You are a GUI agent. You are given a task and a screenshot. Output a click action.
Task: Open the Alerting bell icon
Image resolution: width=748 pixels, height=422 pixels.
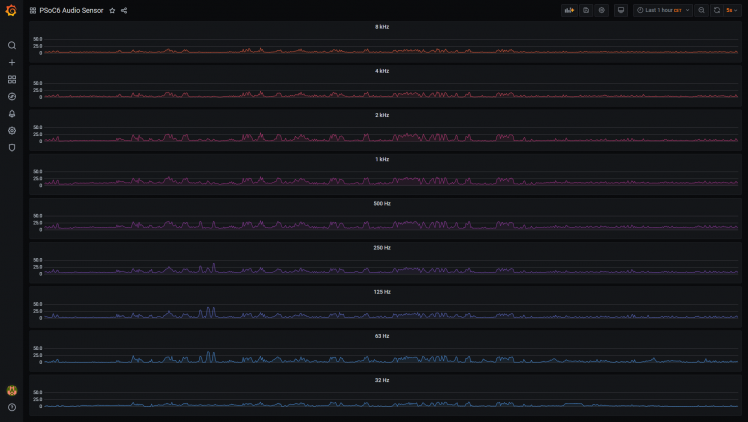pyautogui.click(x=12, y=113)
